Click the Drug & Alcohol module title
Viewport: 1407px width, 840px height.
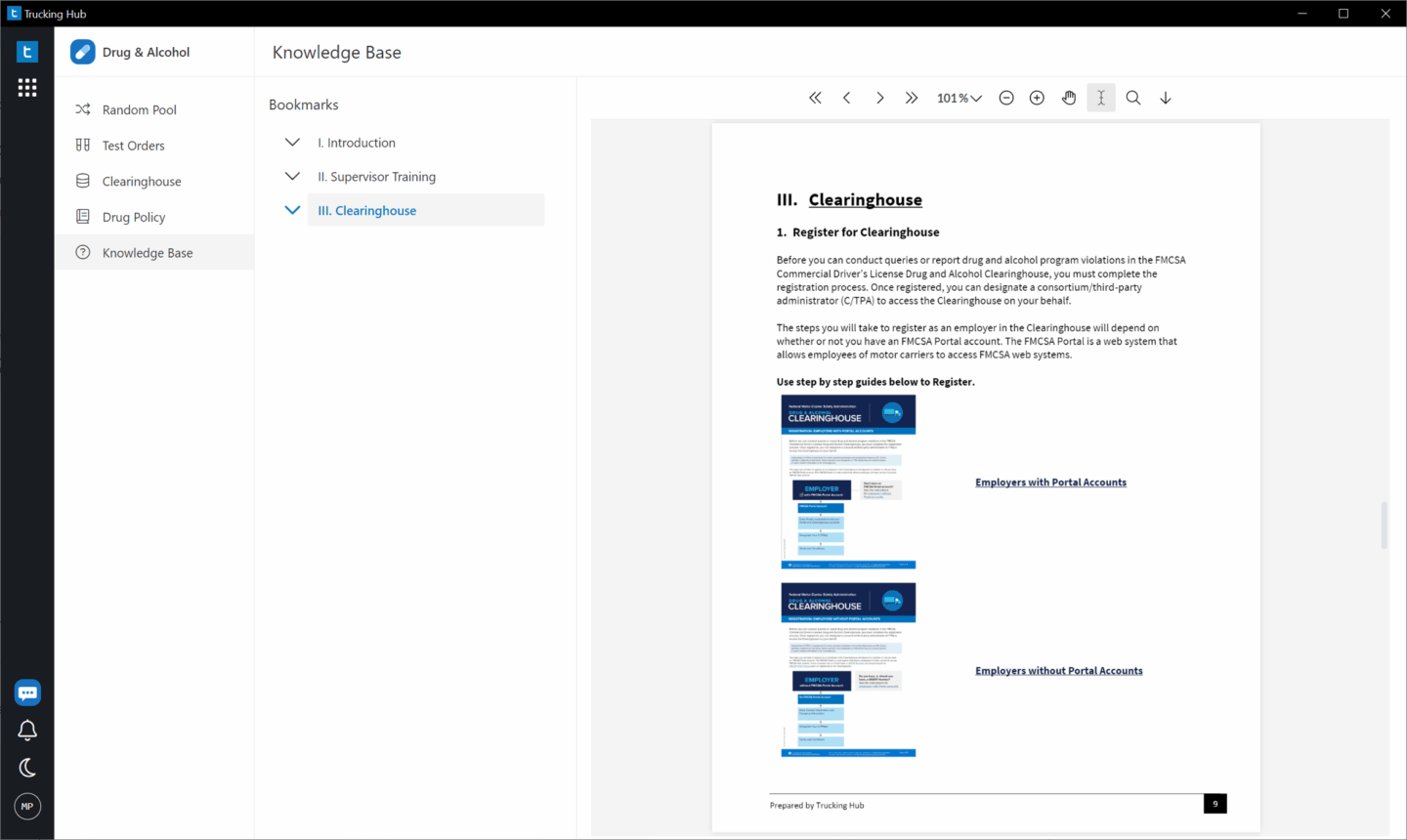pyautogui.click(x=146, y=52)
